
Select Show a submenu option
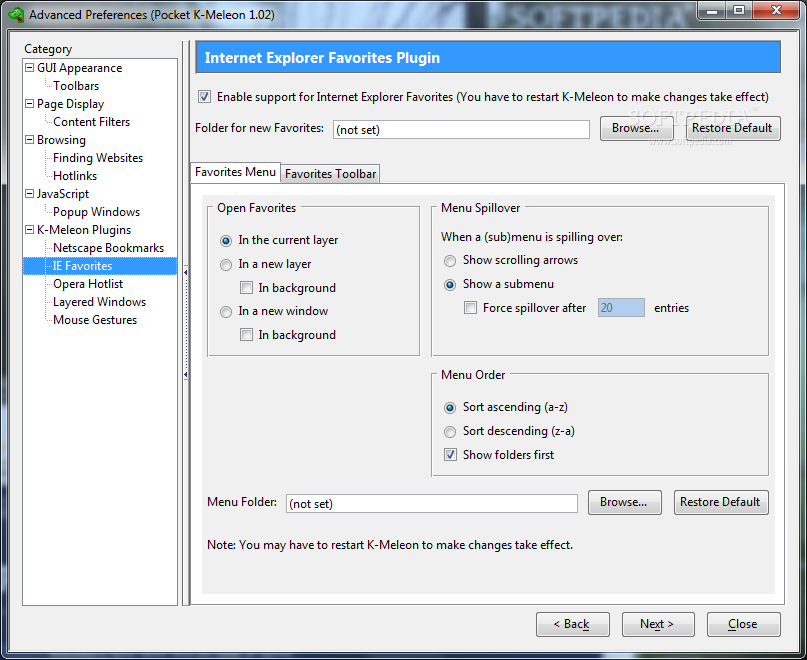click(450, 285)
